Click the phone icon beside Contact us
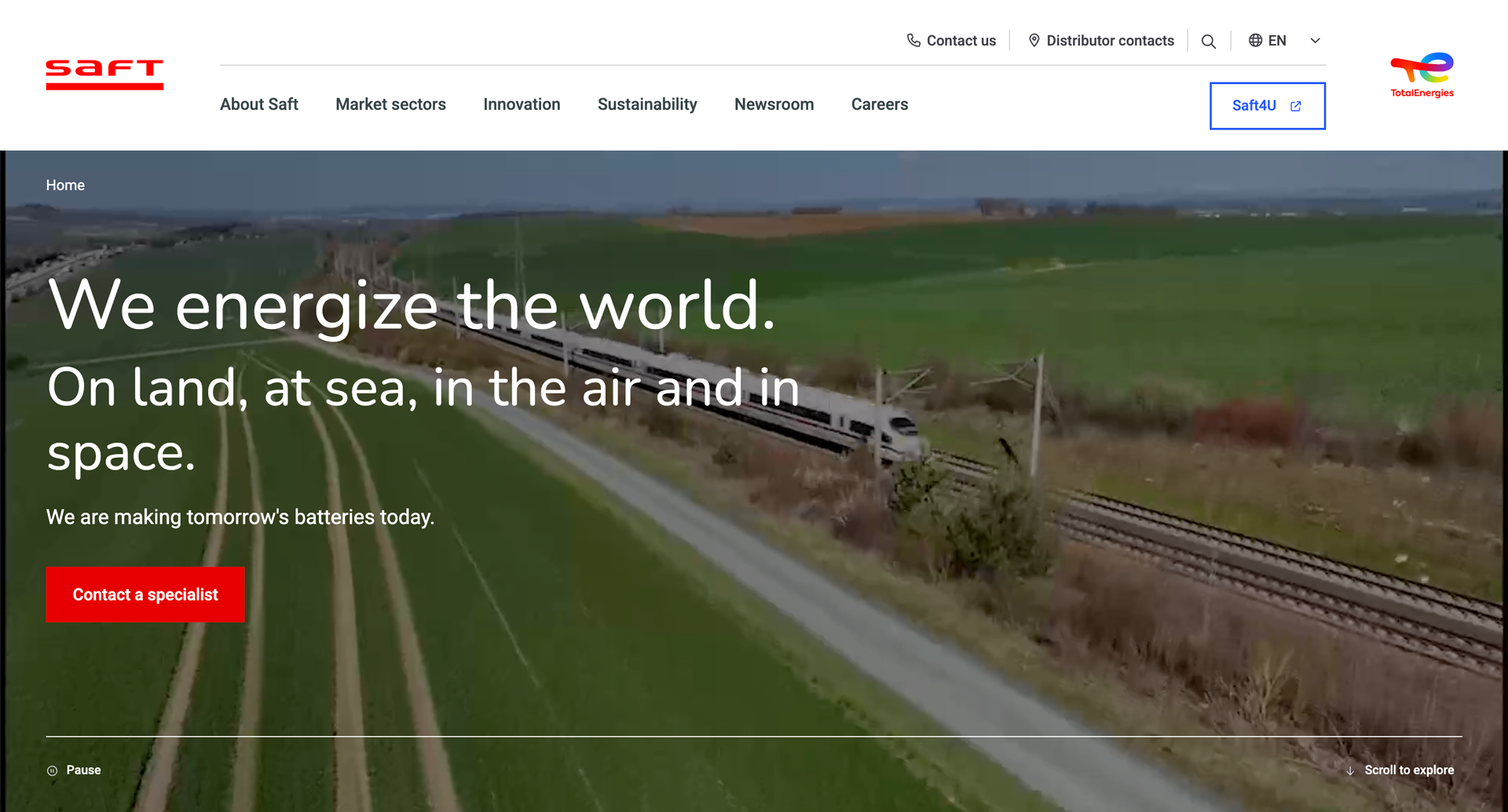This screenshot has height=812, width=1508. (x=912, y=40)
